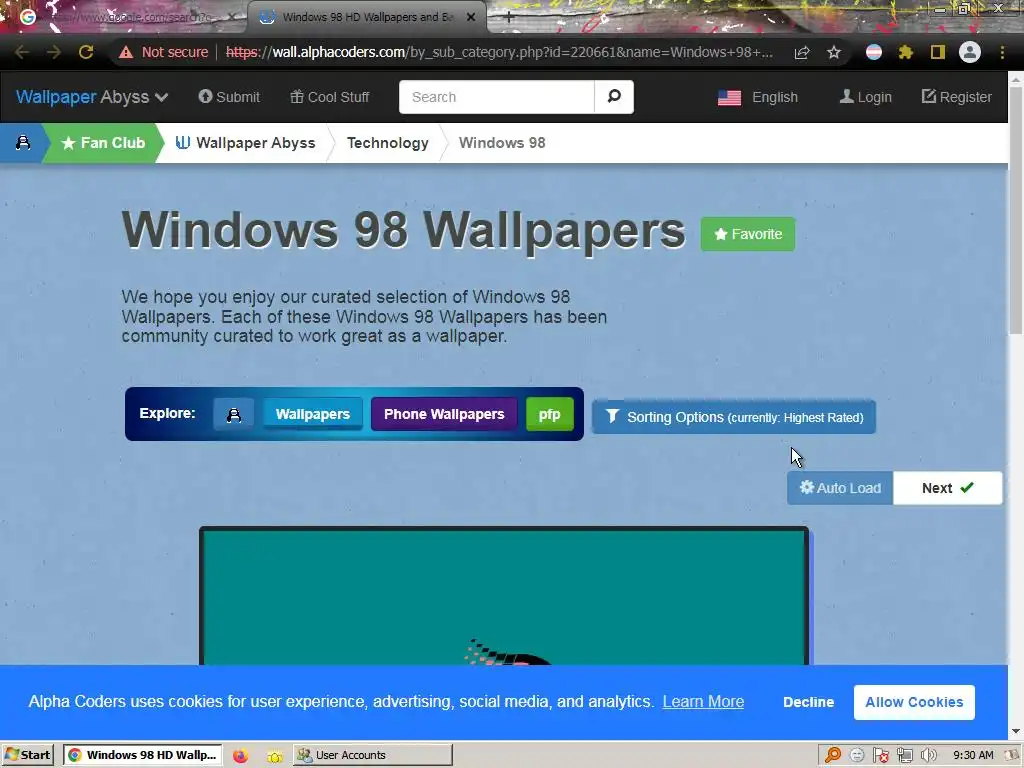Click the search magnifier button
Image resolution: width=1024 pixels, height=768 pixels.
click(614, 97)
